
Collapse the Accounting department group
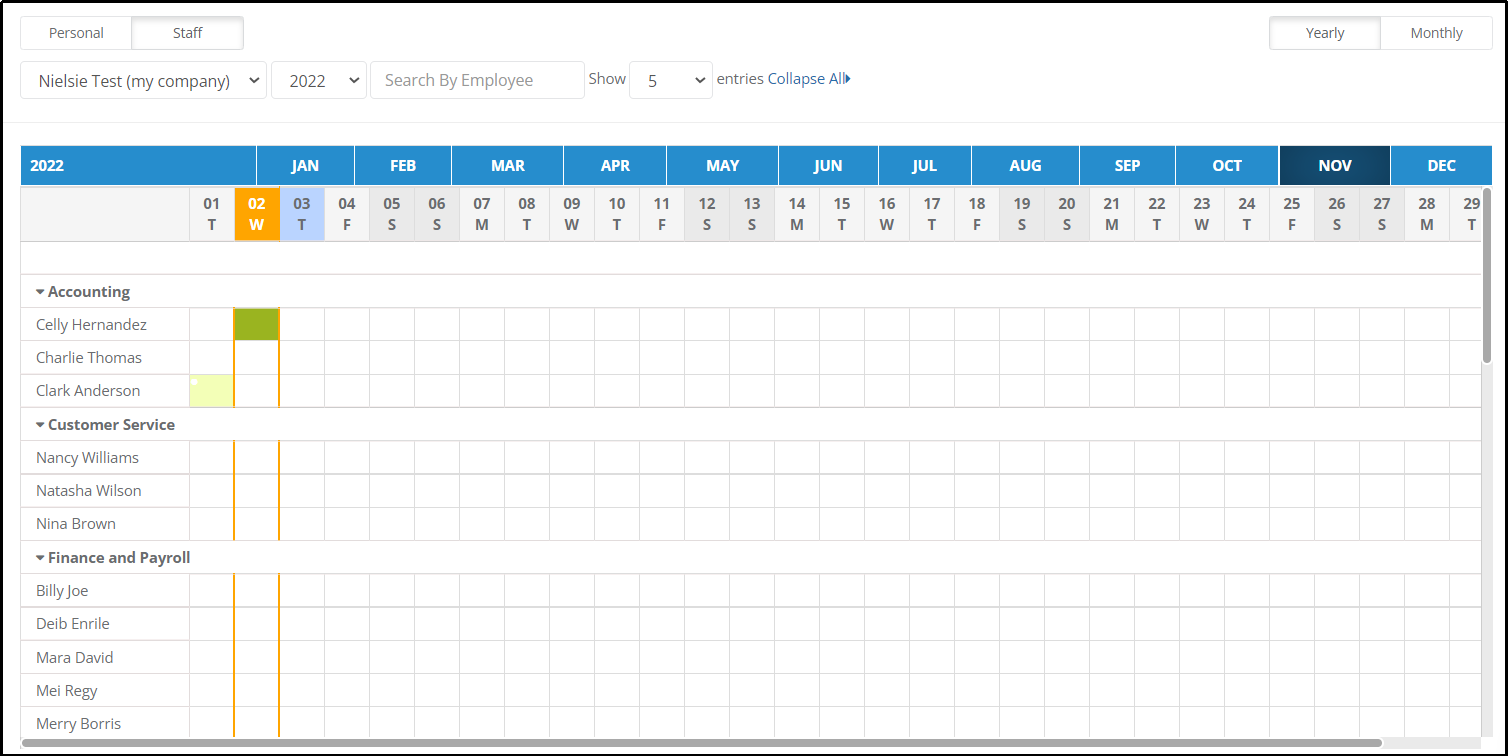pyautogui.click(x=83, y=292)
